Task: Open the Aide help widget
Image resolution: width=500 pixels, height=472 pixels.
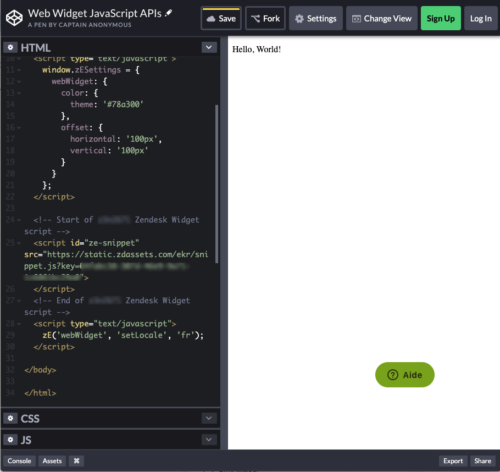Action: coord(405,375)
